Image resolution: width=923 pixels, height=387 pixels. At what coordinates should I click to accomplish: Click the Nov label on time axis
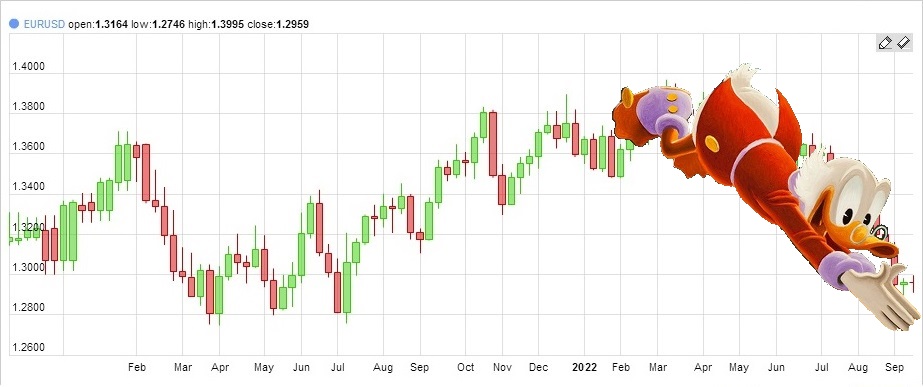point(502,368)
